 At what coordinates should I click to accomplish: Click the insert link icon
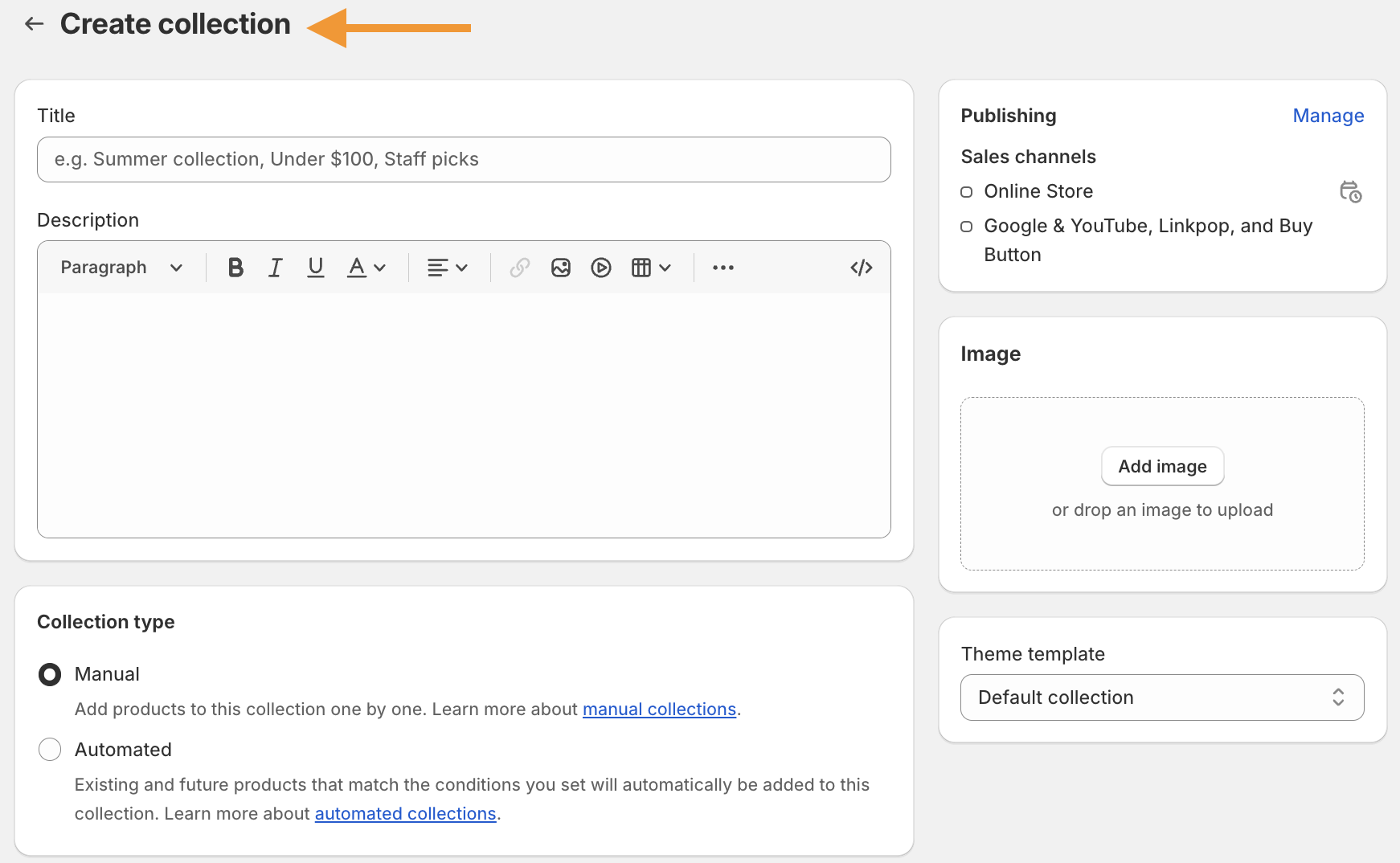pos(520,268)
